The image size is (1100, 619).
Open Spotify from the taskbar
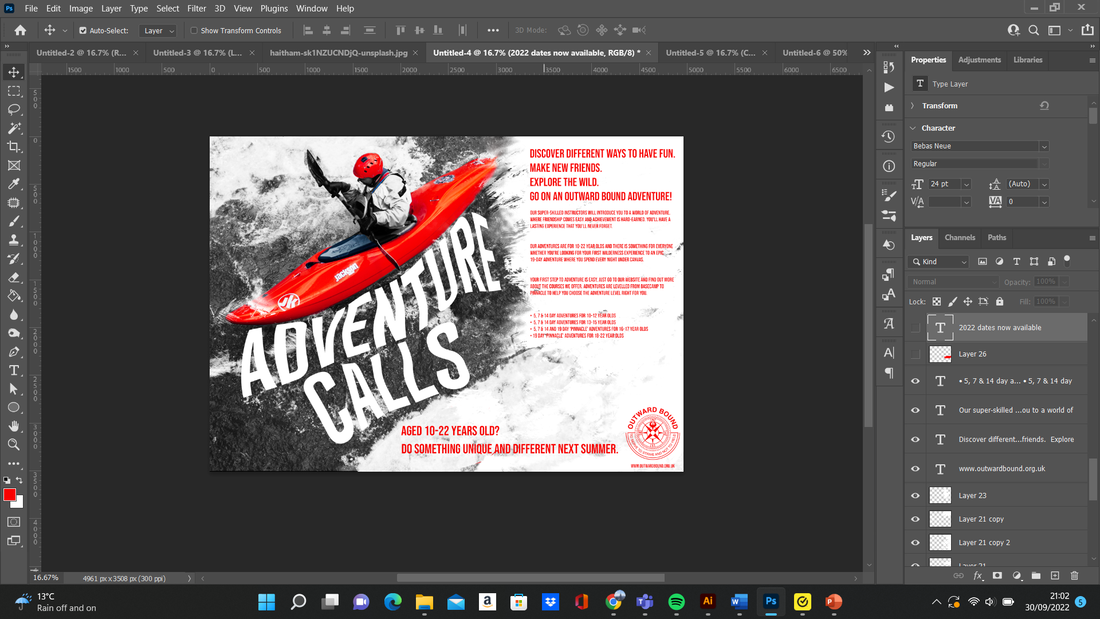point(676,601)
